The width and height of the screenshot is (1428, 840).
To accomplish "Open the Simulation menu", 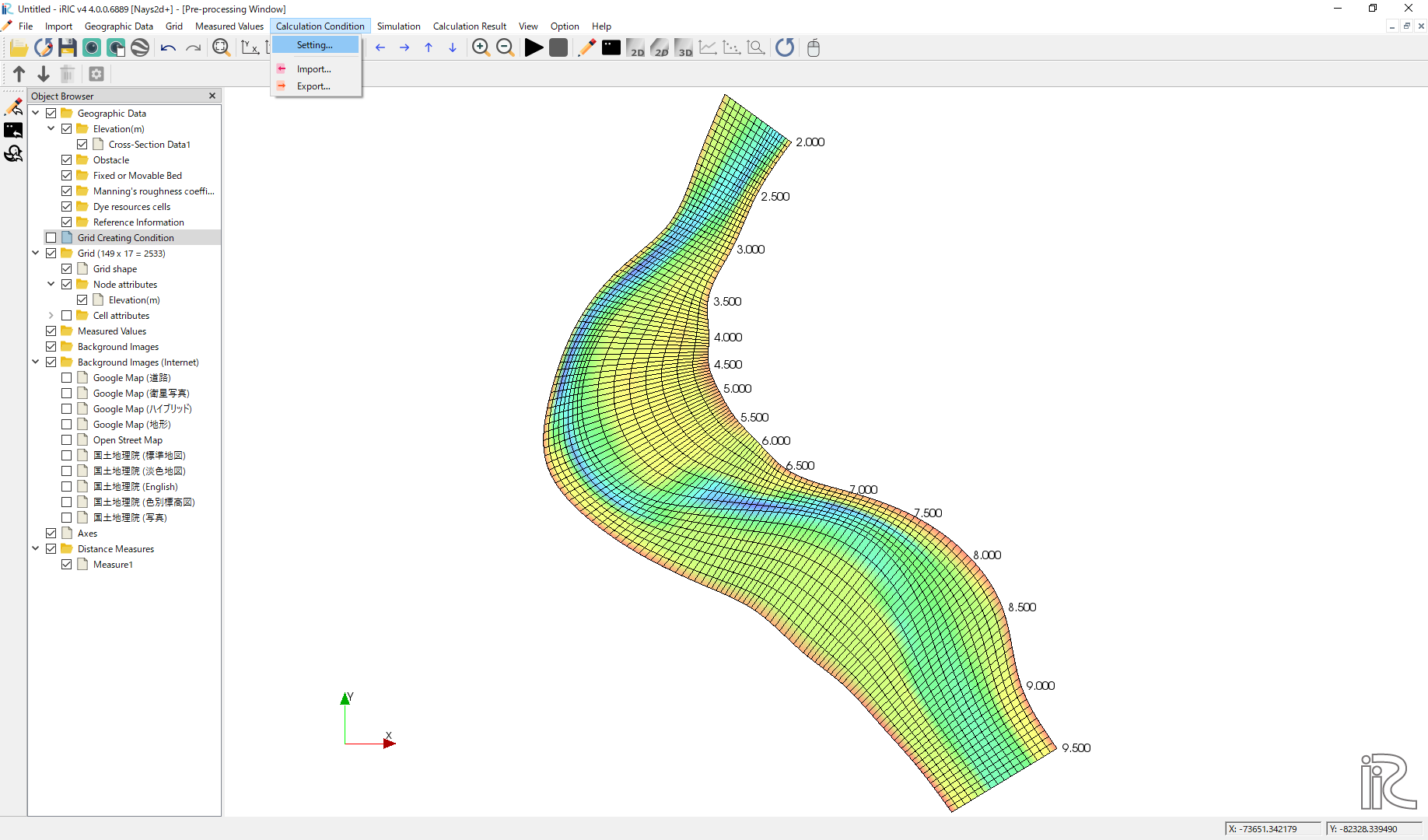I will tap(399, 26).
